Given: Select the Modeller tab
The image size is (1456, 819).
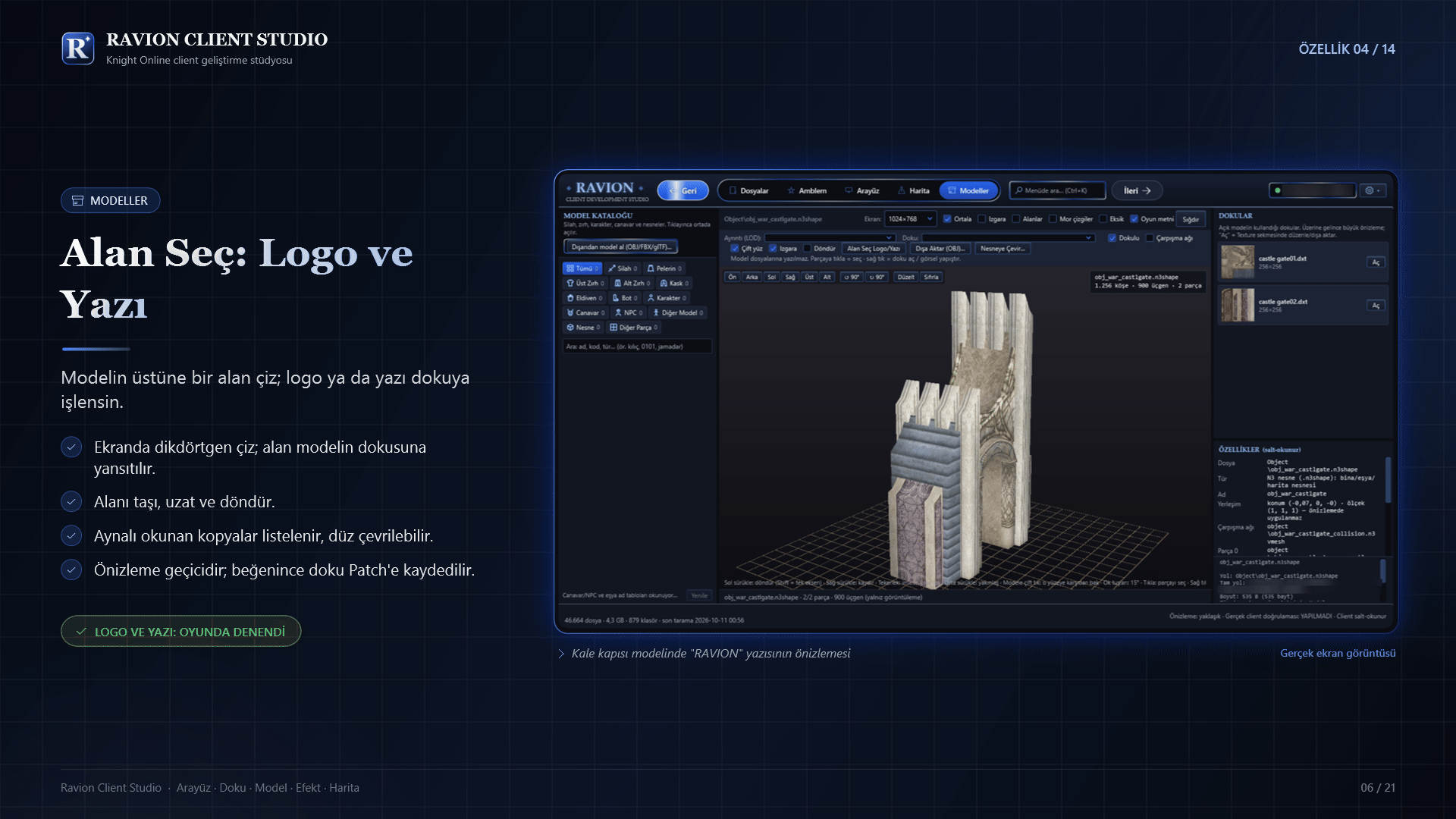Looking at the screenshot, I should point(968,191).
